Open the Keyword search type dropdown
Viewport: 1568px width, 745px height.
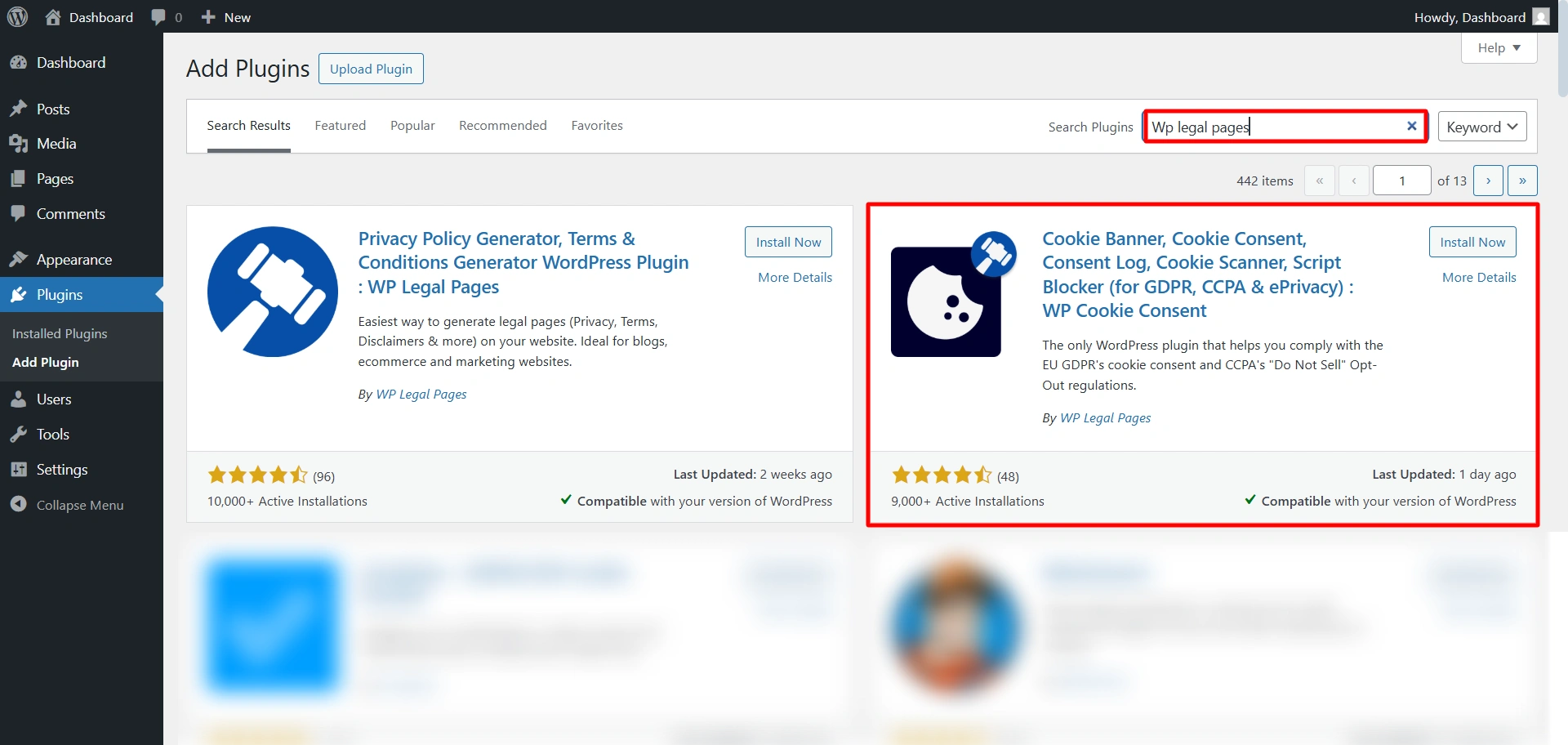point(1482,127)
